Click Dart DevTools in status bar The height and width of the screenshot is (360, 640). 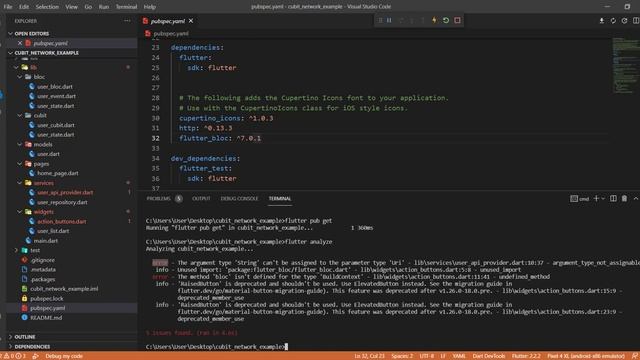coord(489,356)
